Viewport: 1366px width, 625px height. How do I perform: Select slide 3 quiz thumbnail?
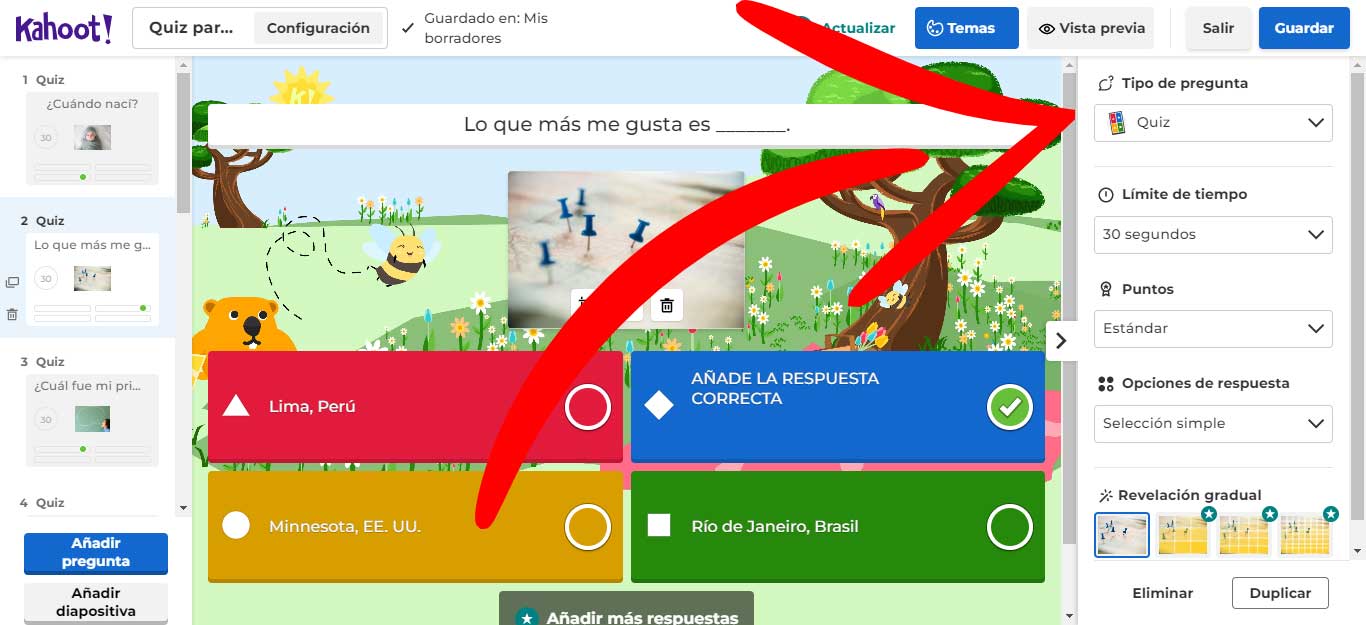(92, 420)
